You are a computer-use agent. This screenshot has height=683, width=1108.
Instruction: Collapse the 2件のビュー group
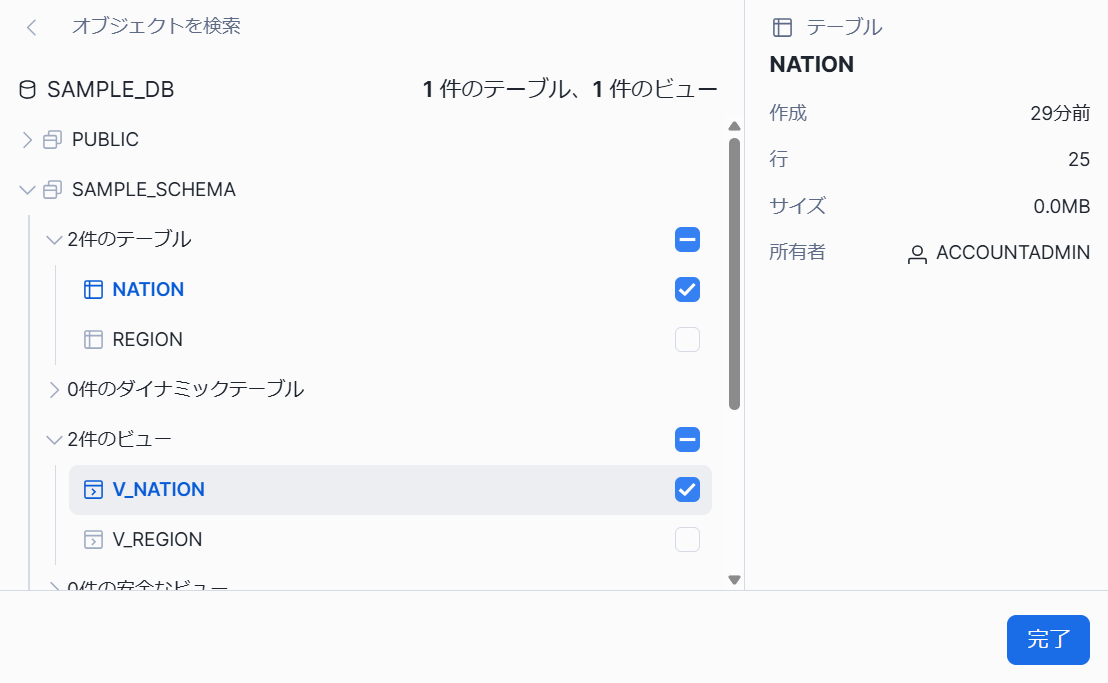click(53, 439)
